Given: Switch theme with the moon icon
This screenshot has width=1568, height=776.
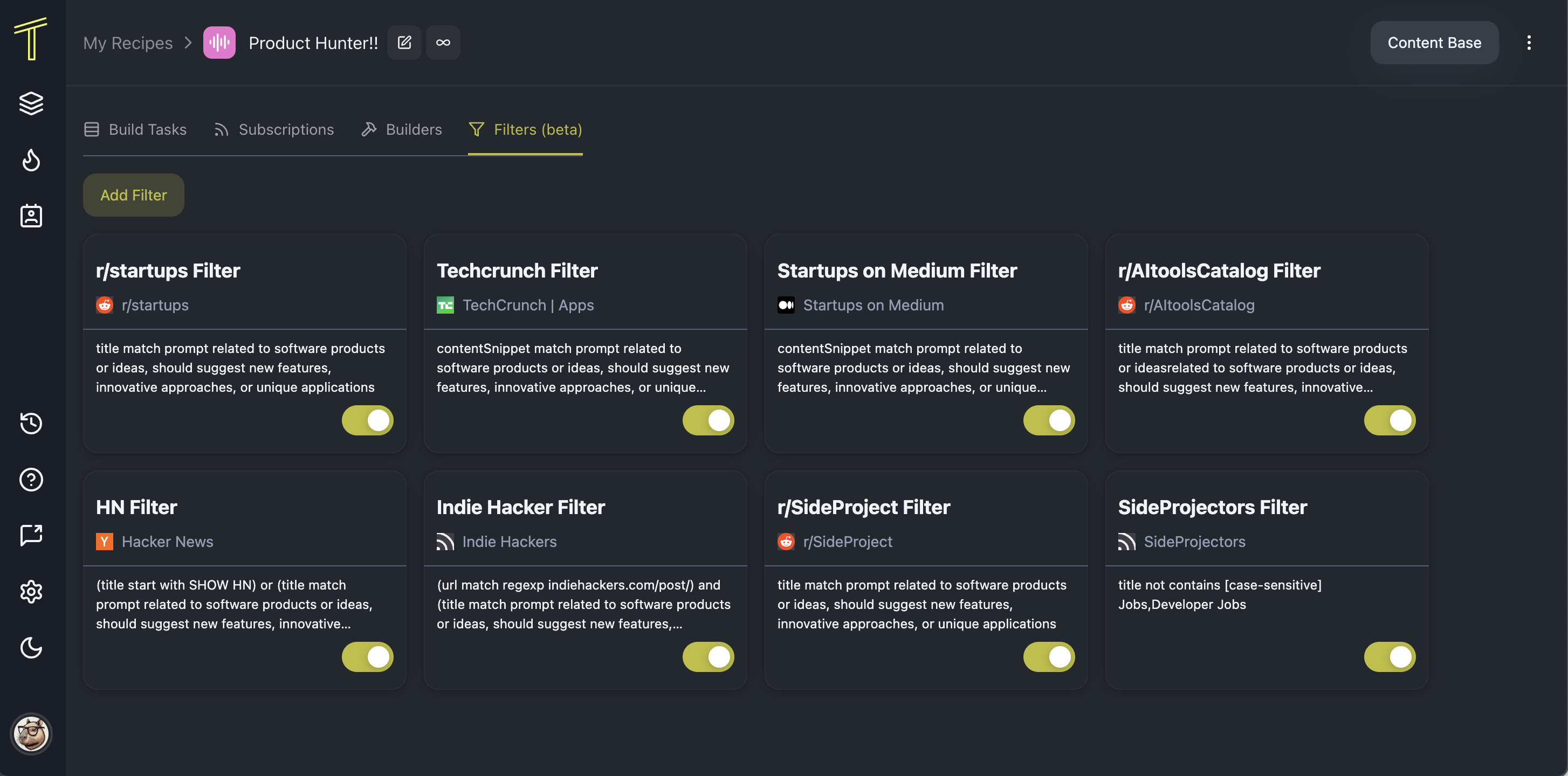Looking at the screenshot, I should (31, 648).
